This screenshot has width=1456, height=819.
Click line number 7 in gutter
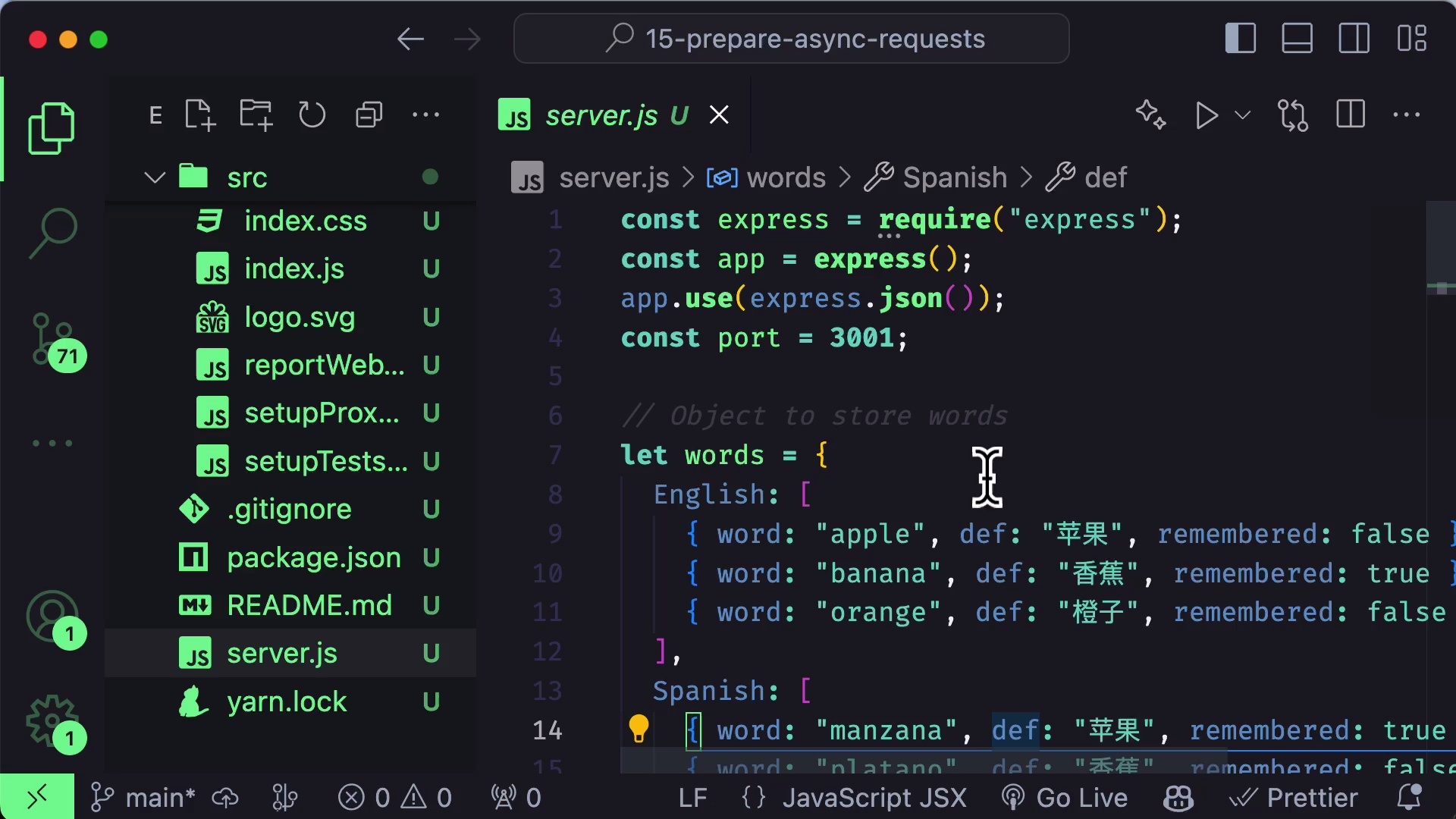(555, 455)
